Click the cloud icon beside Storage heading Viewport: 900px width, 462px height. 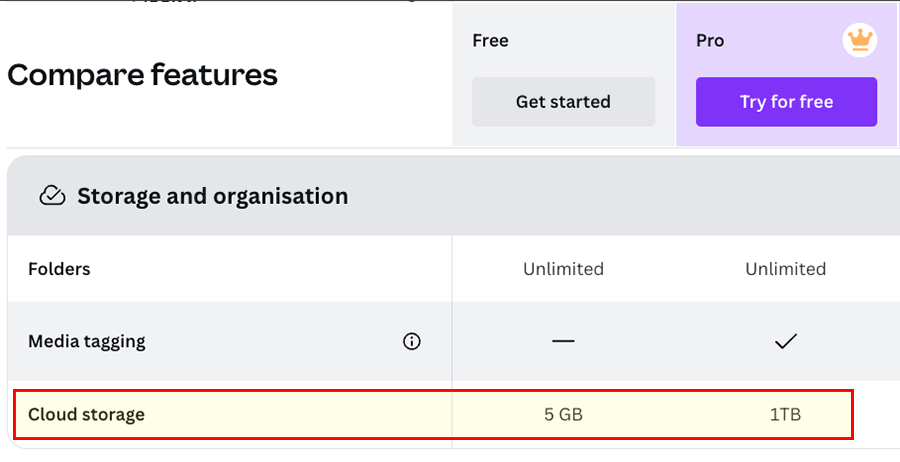tap(52, 196)
